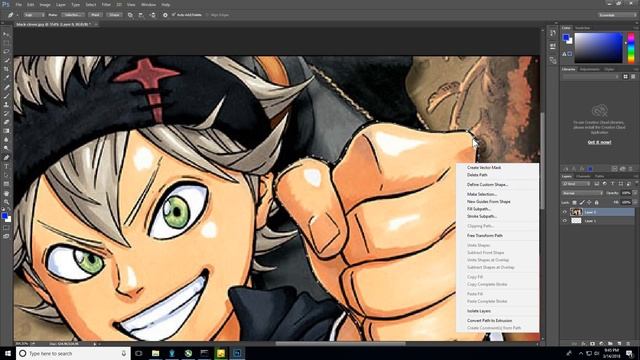The image size is (640, 360).
Task: Select the Pen tool in toolbar
Action: [x=6, y=157]
